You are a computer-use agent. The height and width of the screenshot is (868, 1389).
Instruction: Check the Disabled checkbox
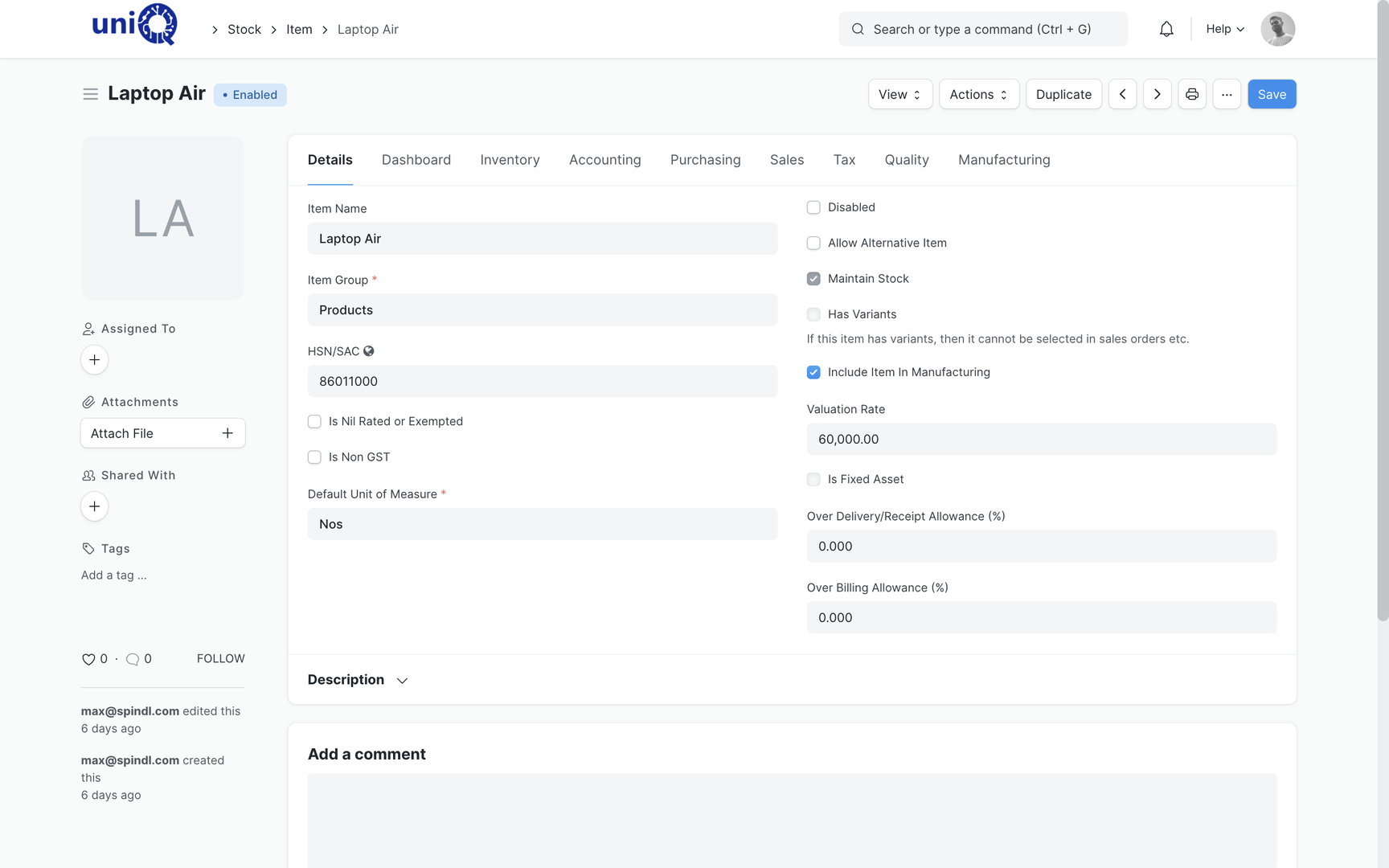point(813,207)
